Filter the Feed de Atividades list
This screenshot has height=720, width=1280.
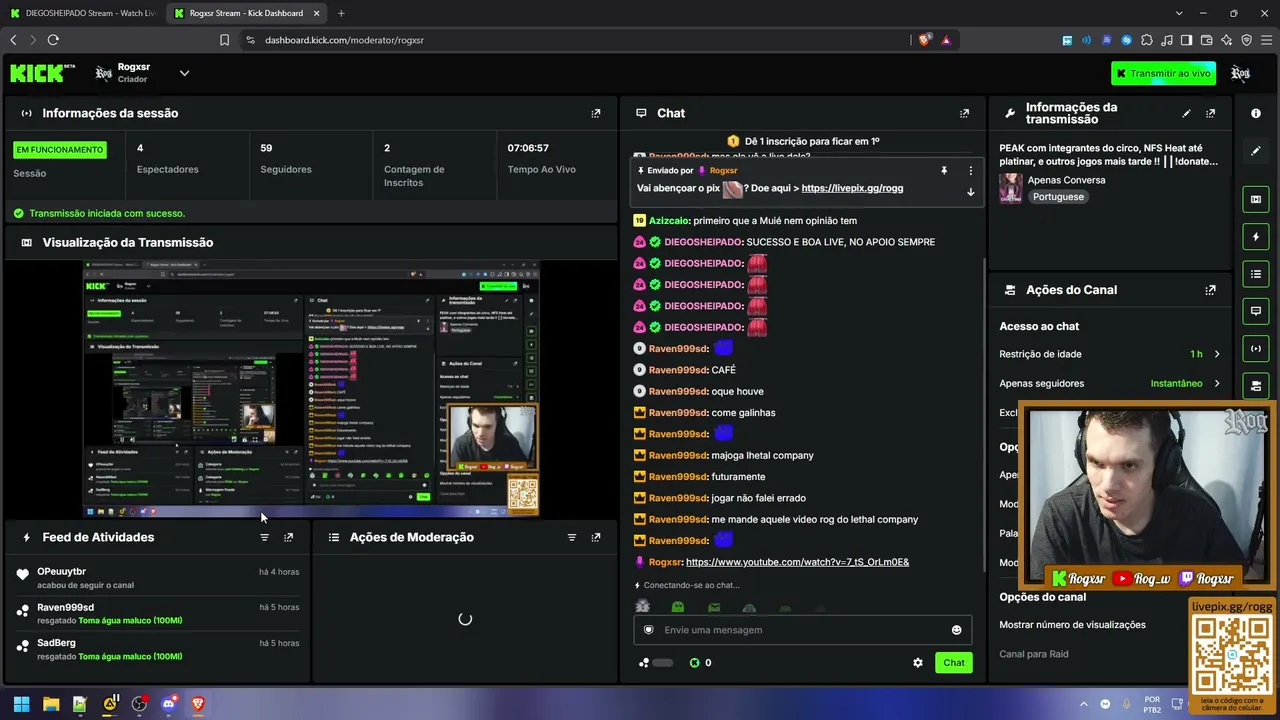pyautogui.click(x=264, y=537)
